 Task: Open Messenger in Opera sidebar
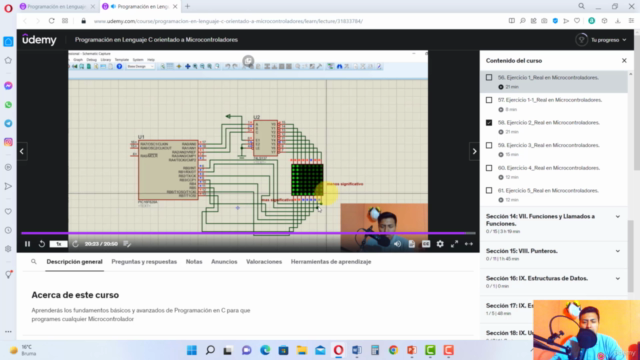tap(8, 86)
